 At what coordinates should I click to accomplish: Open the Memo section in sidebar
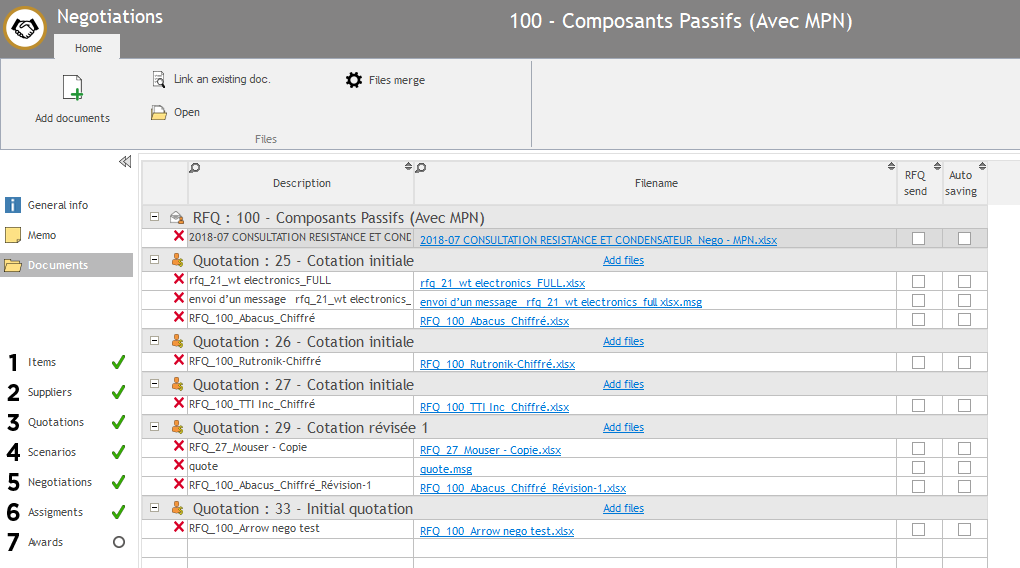[42, 235]
